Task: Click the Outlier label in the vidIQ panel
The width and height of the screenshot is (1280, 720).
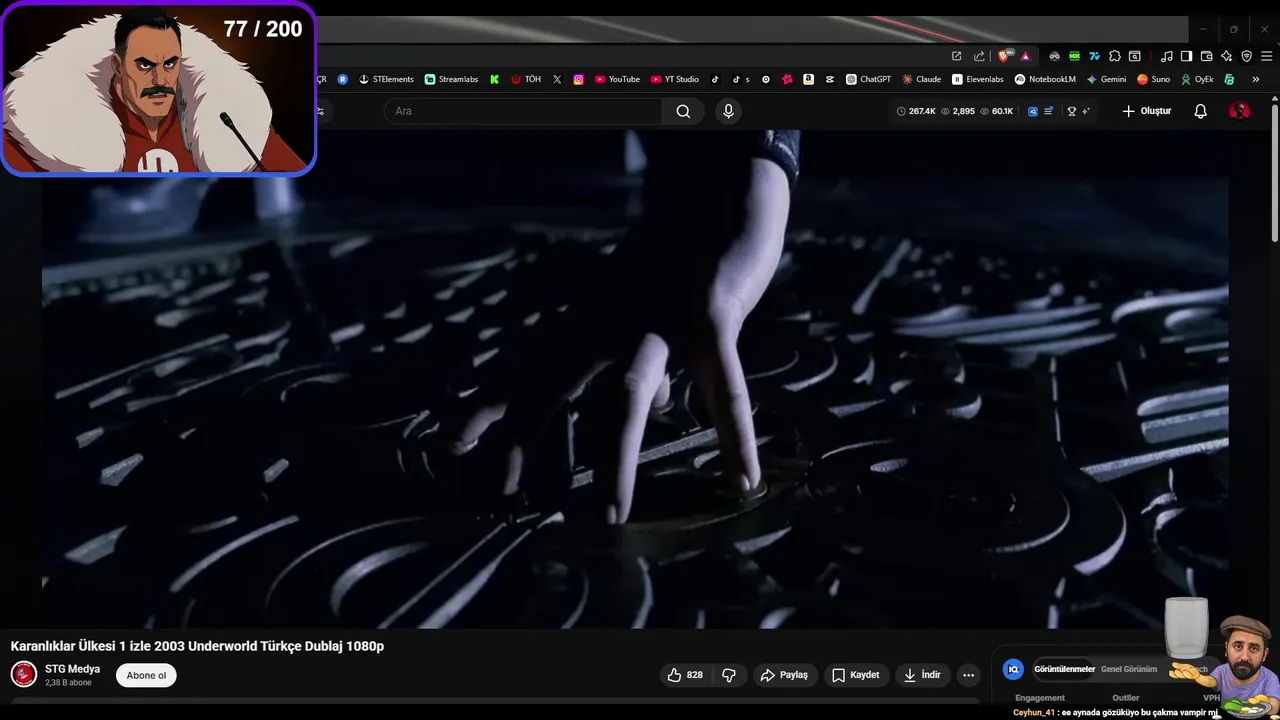Action: tap(1126, 698)
